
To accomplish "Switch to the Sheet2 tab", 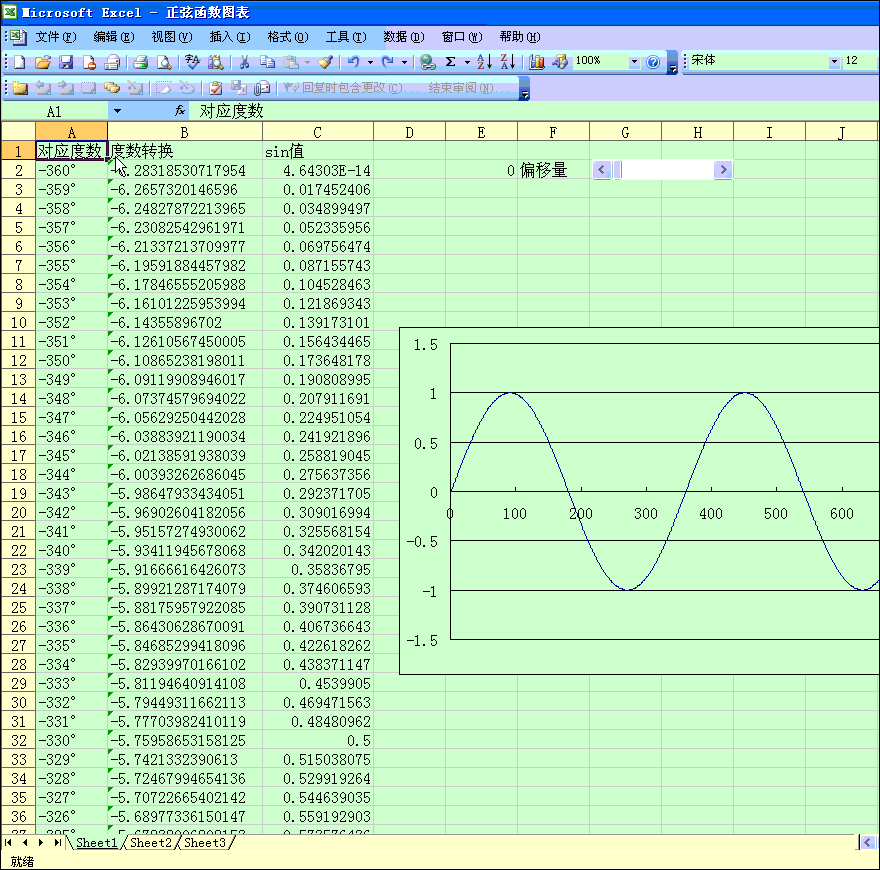I will (x=151, y=843).
